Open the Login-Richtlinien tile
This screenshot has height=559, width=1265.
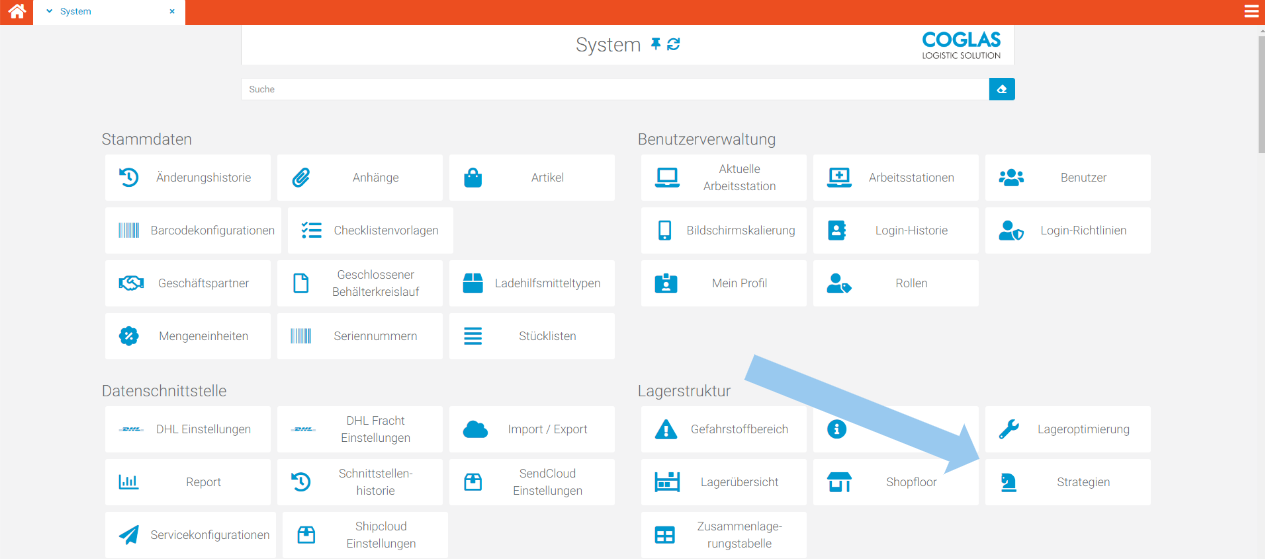pyautogui.click(x=1067, y=230)
